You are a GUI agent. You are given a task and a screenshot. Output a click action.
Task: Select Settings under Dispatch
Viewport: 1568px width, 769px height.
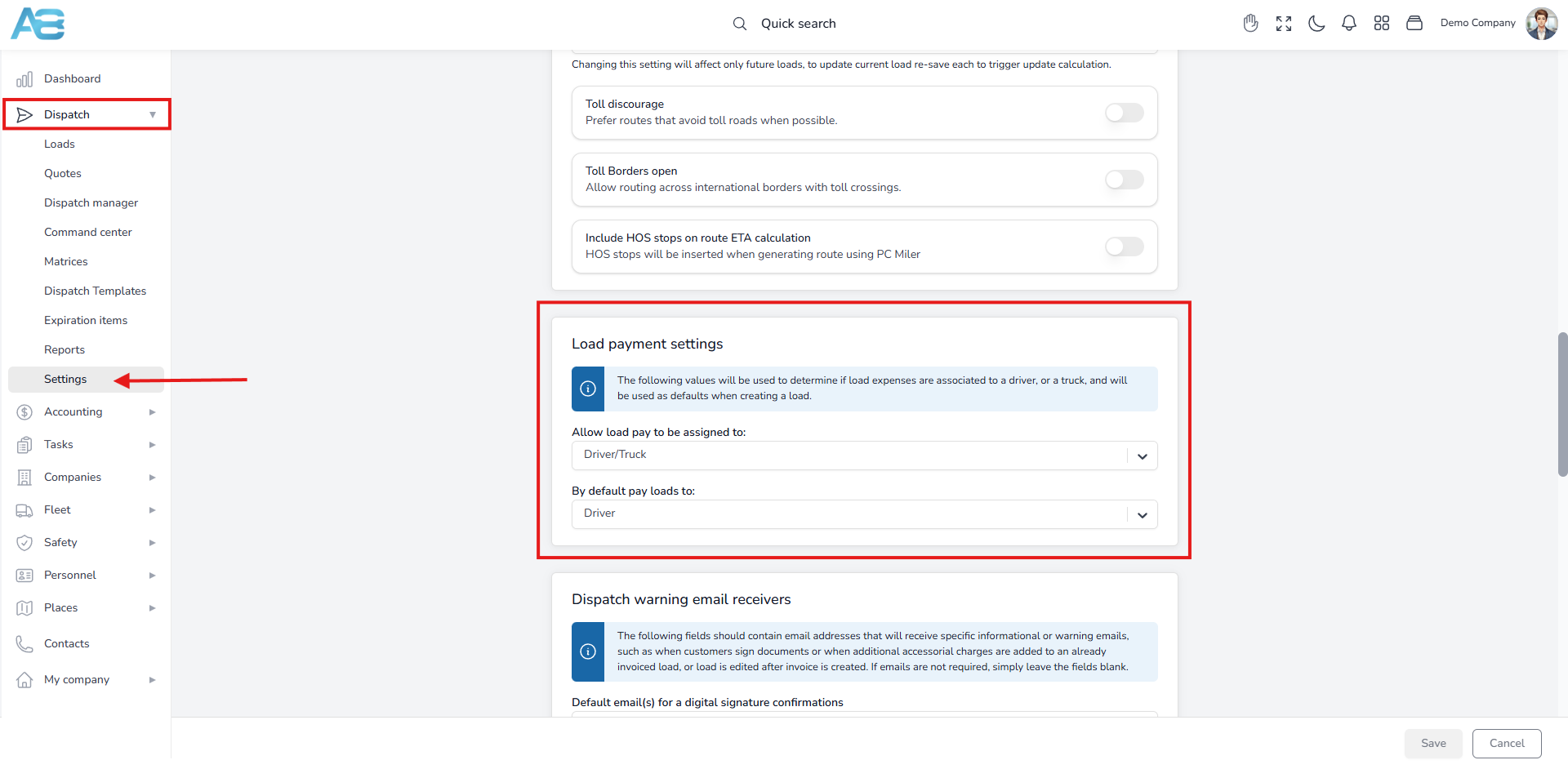(x=86, y=380)
